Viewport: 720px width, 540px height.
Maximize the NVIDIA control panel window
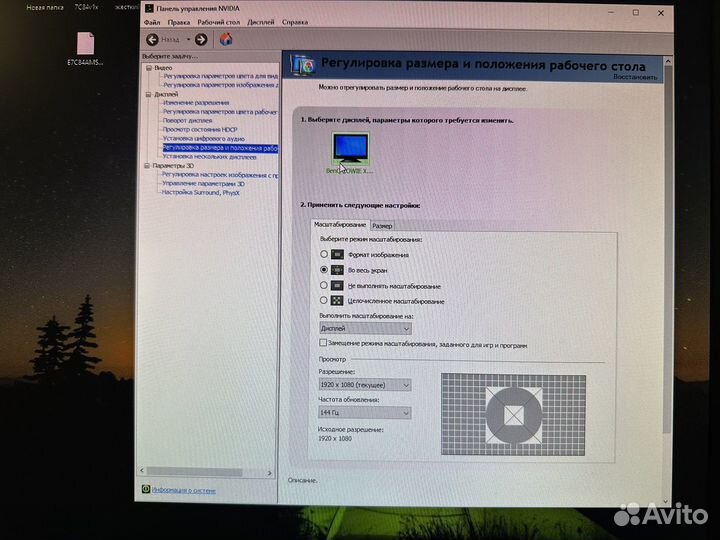[636, 13]
